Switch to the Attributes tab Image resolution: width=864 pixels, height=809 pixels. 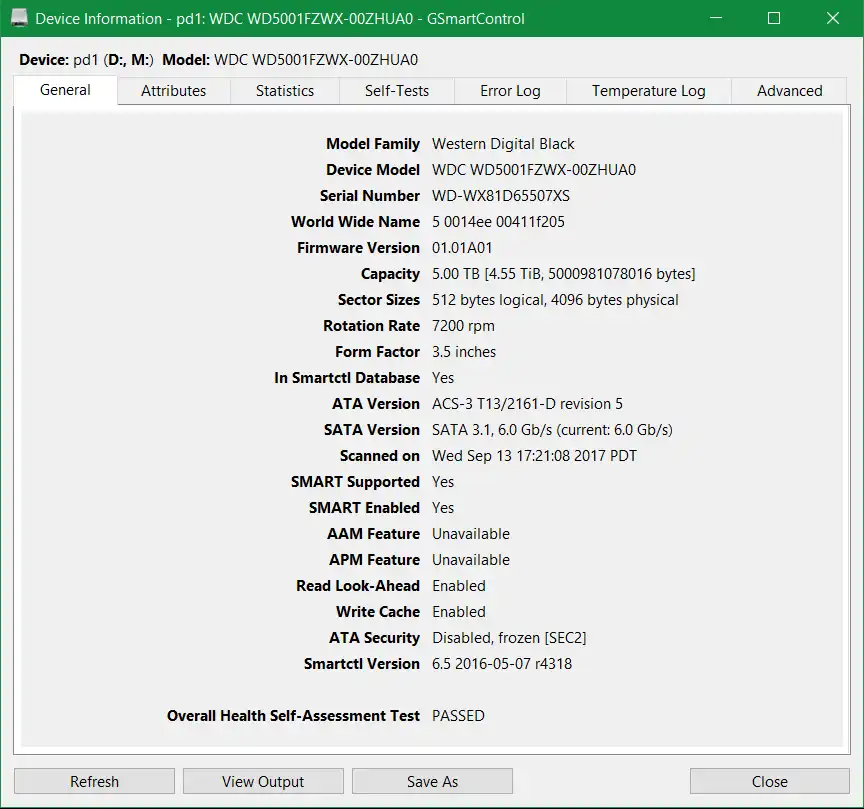coord(172,90)
